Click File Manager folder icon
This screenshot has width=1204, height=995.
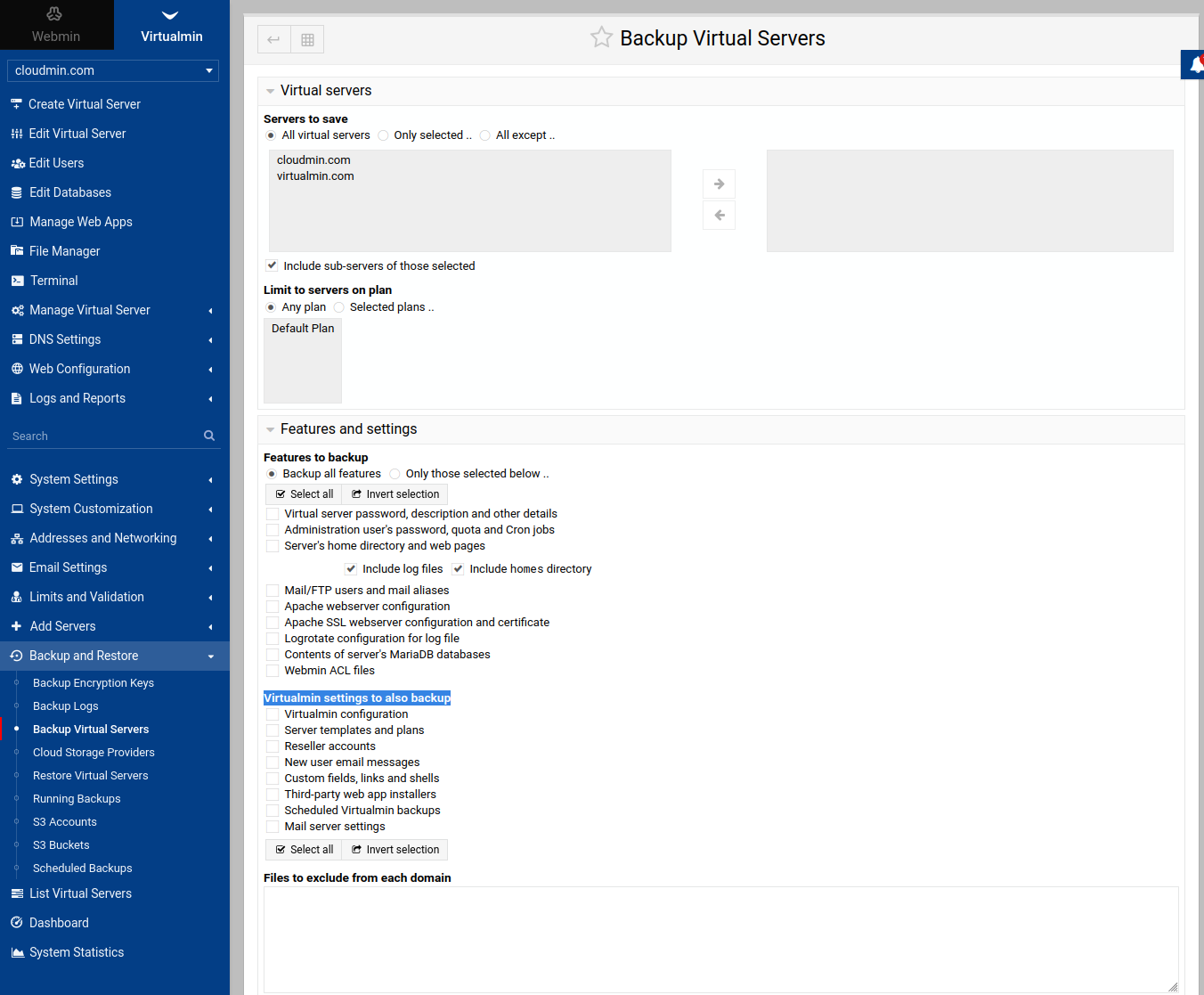coord(16,251)
